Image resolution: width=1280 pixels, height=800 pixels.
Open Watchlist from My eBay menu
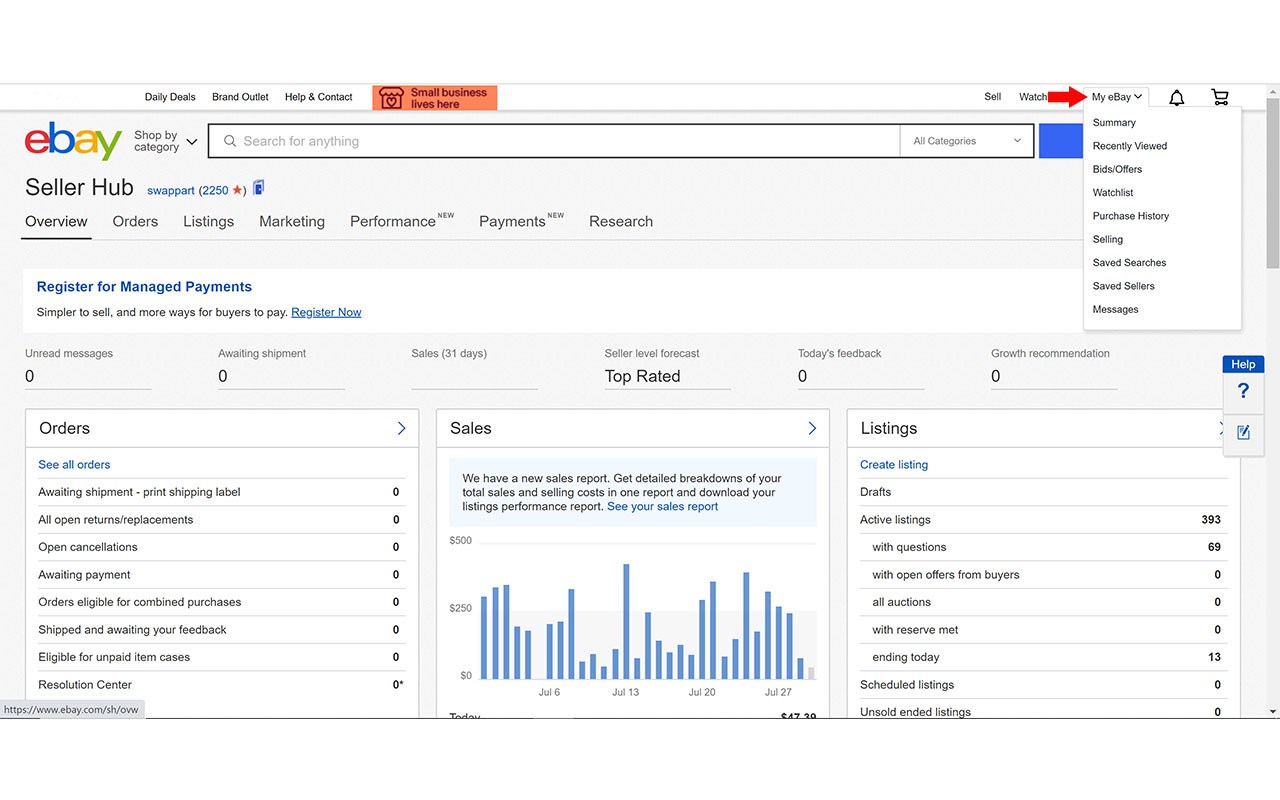pos(1113,193)
